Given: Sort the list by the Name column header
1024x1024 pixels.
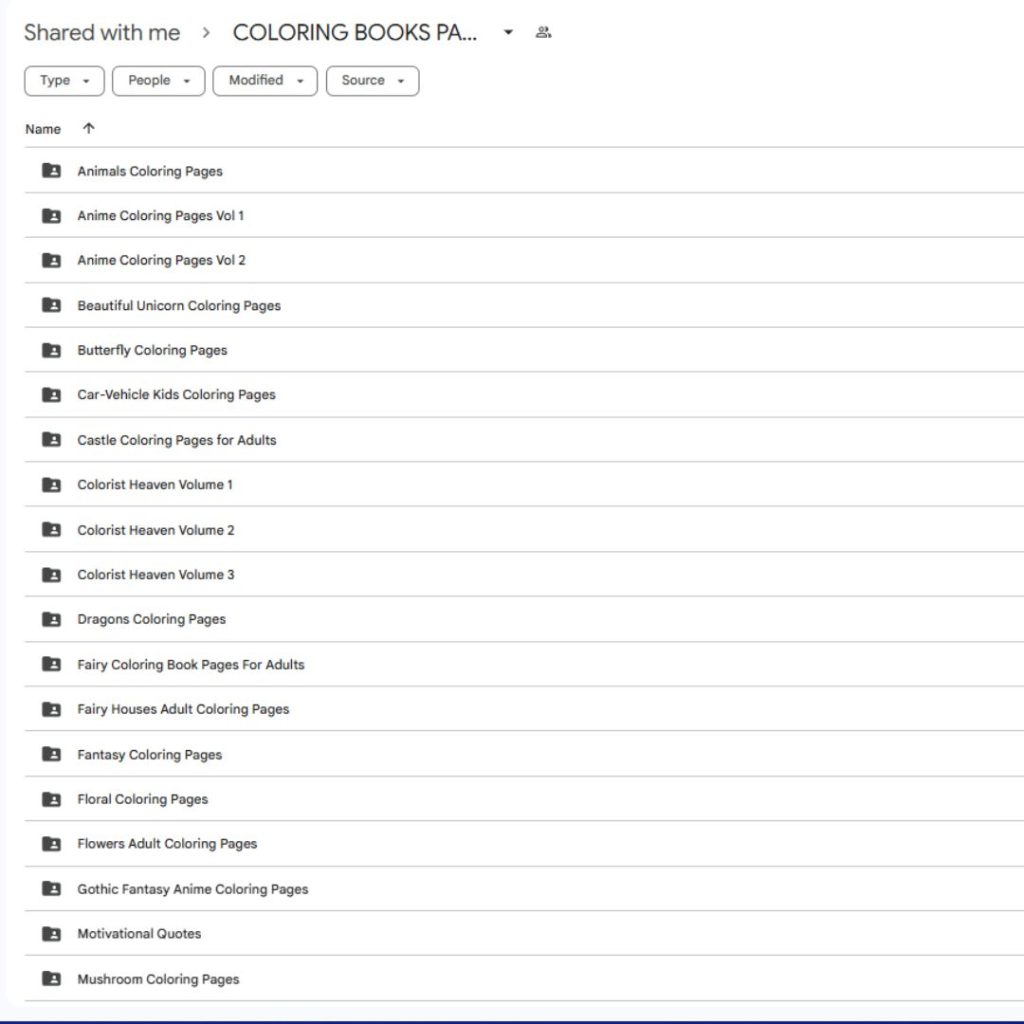Looking at the screenshot, I should tap(43, 129).
